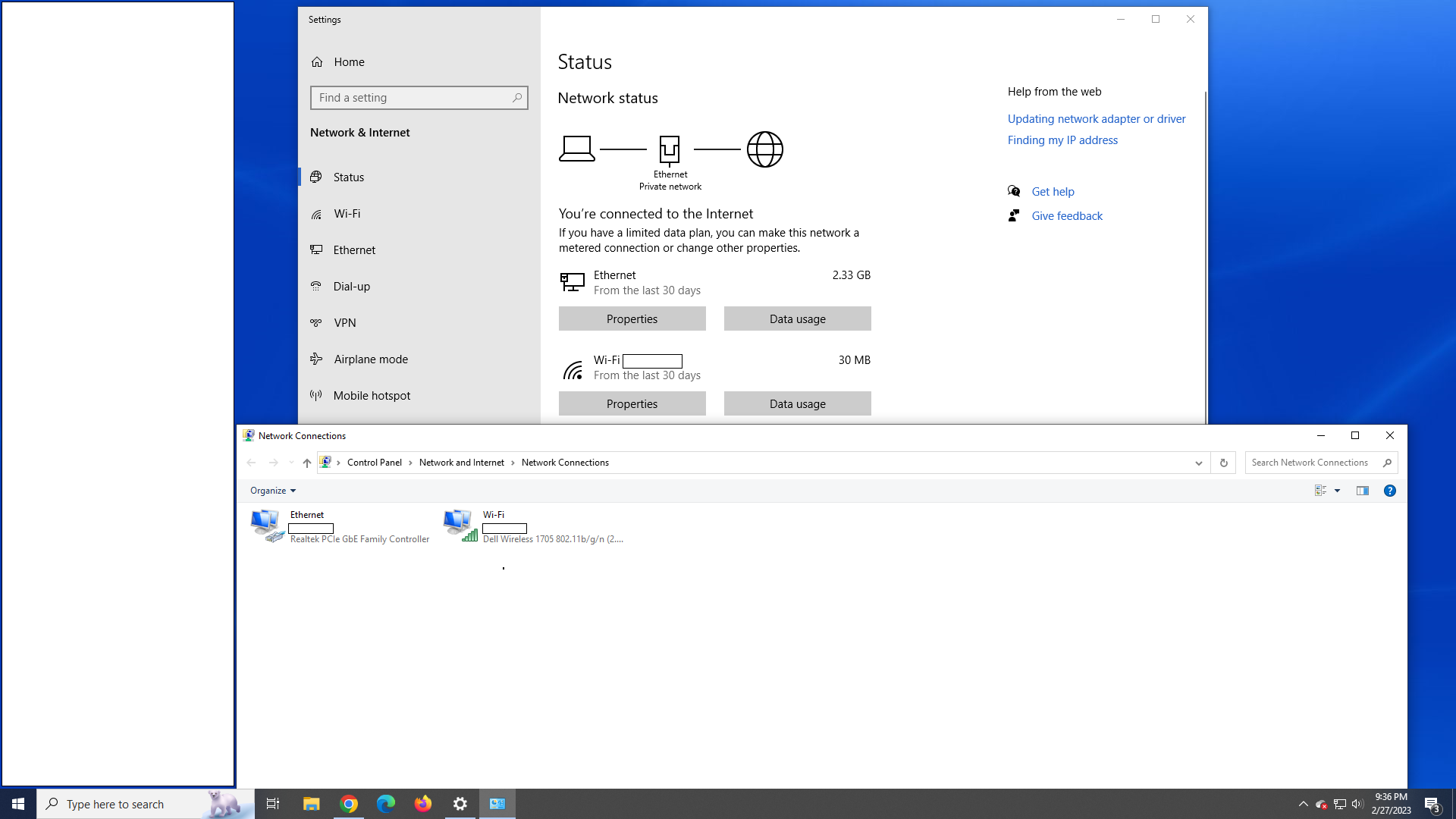Click the Up one level arrow

[307, 463]
